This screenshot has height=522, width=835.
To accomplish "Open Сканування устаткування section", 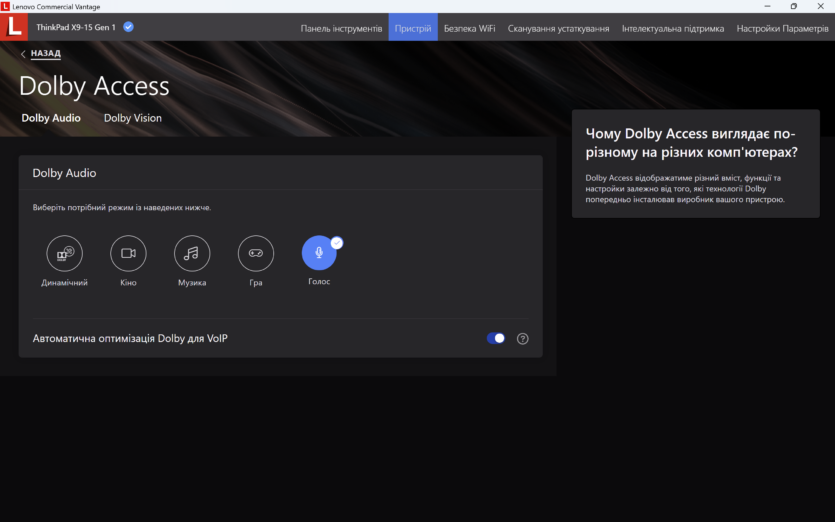I will (x=559, y=28).
